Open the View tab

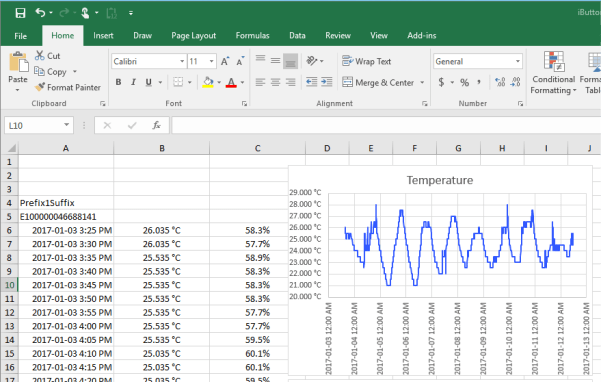(379, 36)
